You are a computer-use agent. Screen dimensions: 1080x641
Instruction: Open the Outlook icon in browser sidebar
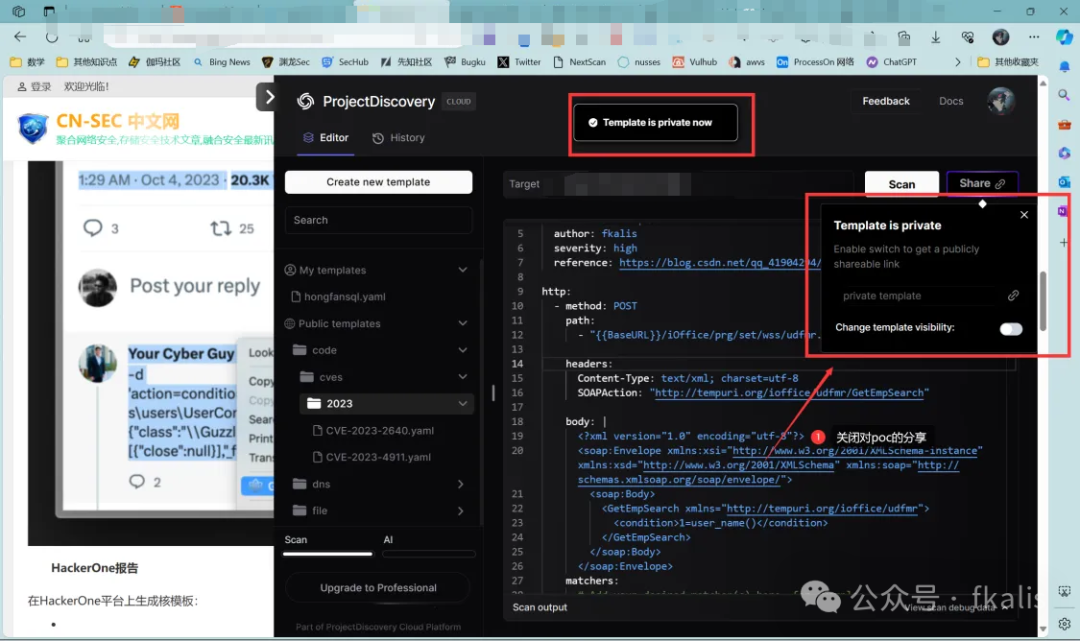pyautogui.click(x=1064, y=182)
